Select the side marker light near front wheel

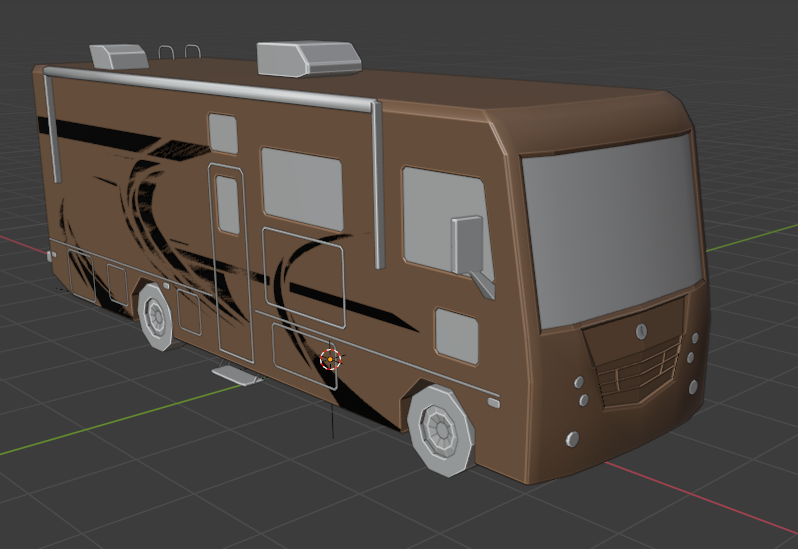pyautogui.click(x=494, y=402)
